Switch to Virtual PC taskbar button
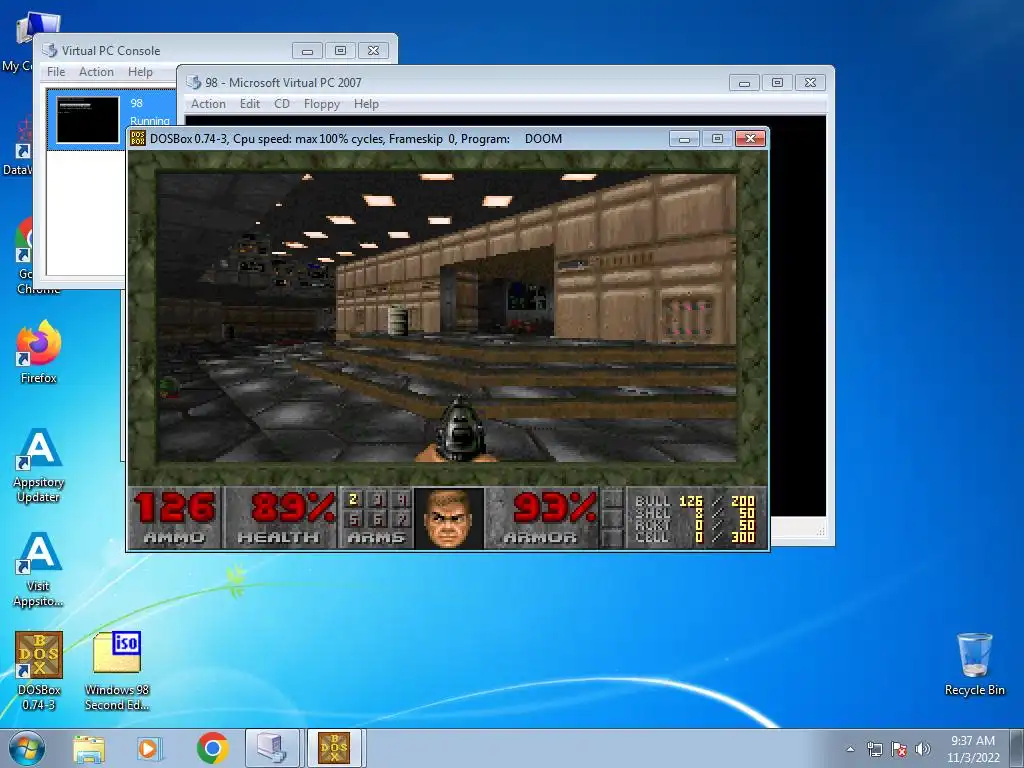 tap(272, 748)
